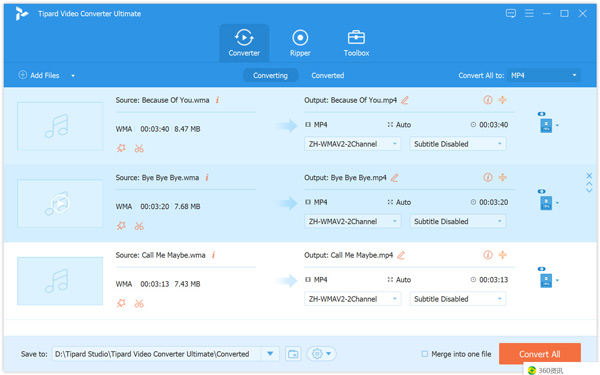Open the Subtitle Disabled dropdown for Call Me Maybe
Image resolution: width=600 pixels, height=375 pixels.
[458, 299]
